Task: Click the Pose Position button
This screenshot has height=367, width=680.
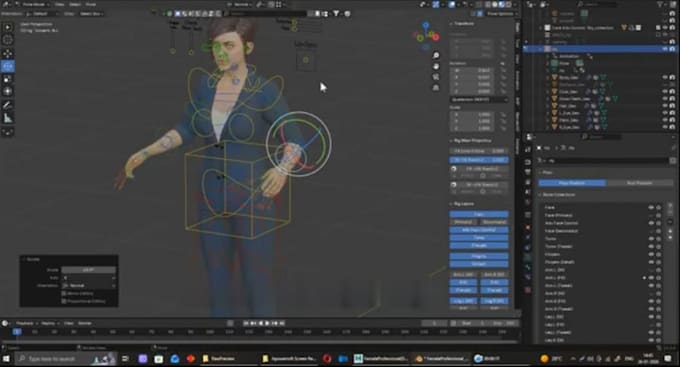Action: point(572,183)
